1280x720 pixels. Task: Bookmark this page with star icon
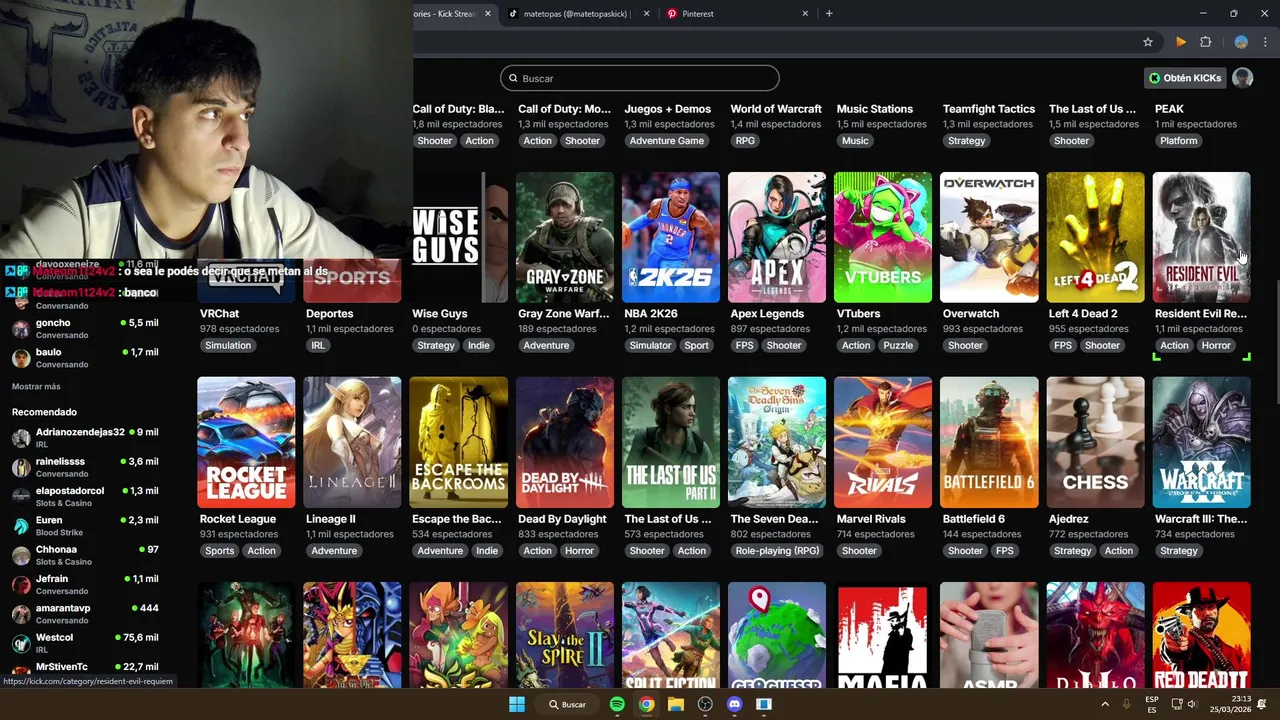click(x=1148, y=42)
